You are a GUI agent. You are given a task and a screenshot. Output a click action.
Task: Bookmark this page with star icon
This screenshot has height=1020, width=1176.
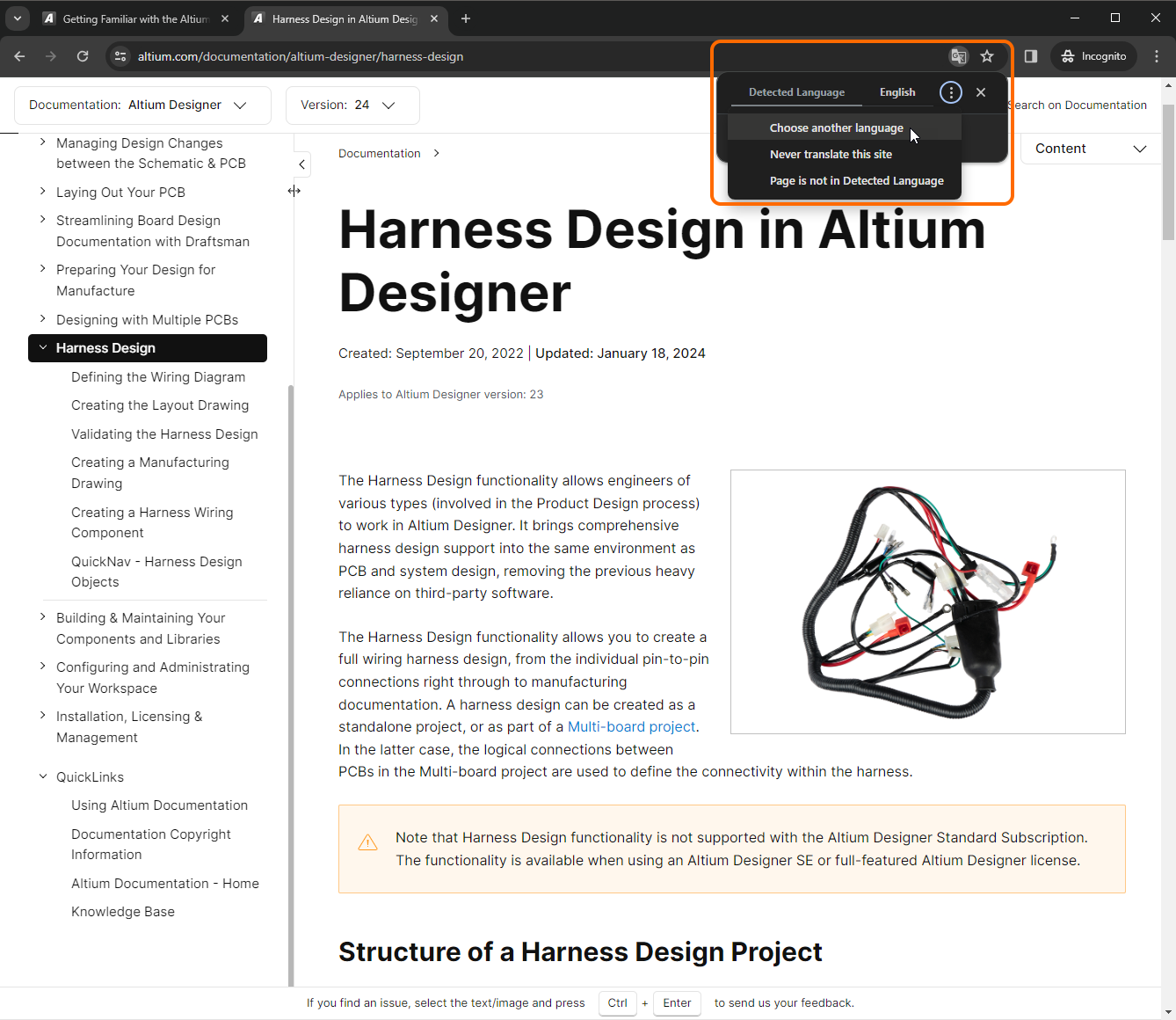click(987, 56)
